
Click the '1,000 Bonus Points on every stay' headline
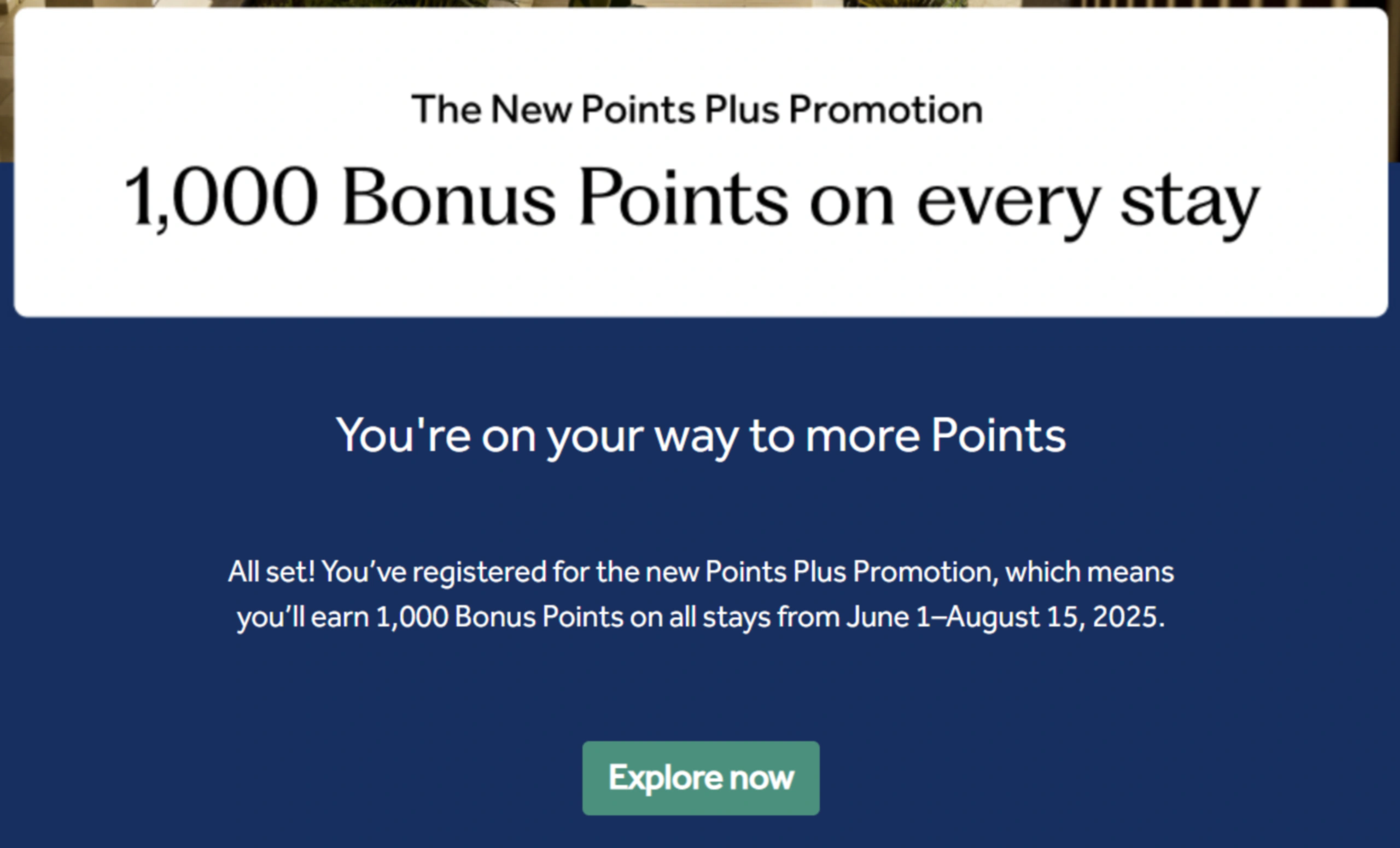click(691, 200)
